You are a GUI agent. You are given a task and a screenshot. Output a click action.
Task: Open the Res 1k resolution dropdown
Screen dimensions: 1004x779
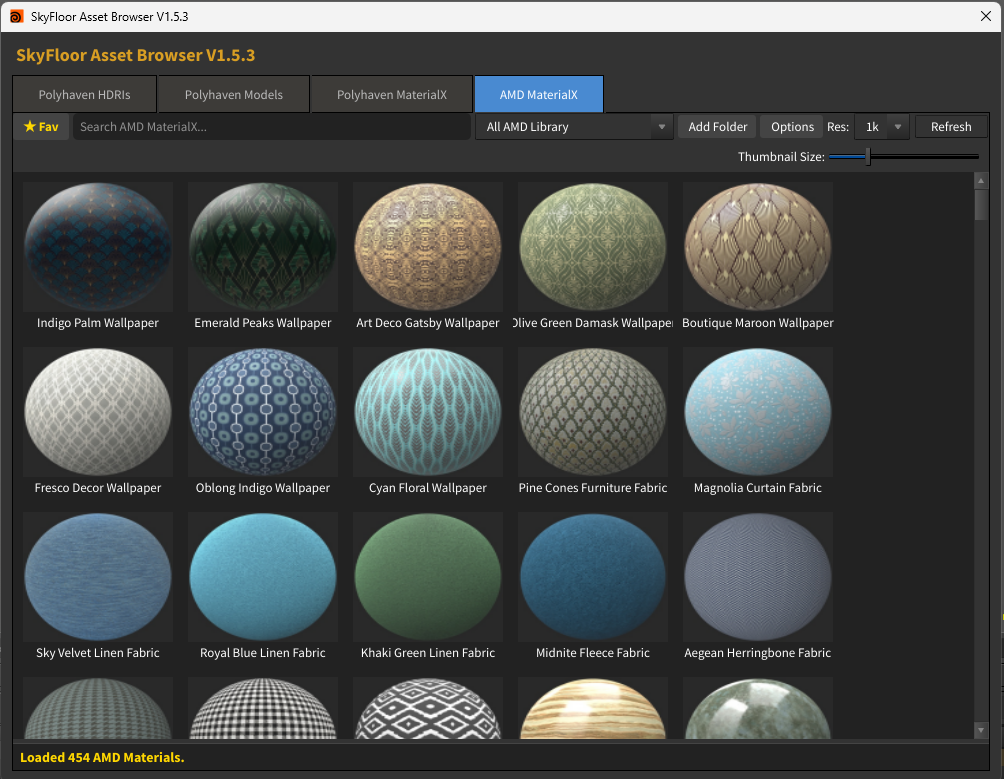(x=882, y=127)
